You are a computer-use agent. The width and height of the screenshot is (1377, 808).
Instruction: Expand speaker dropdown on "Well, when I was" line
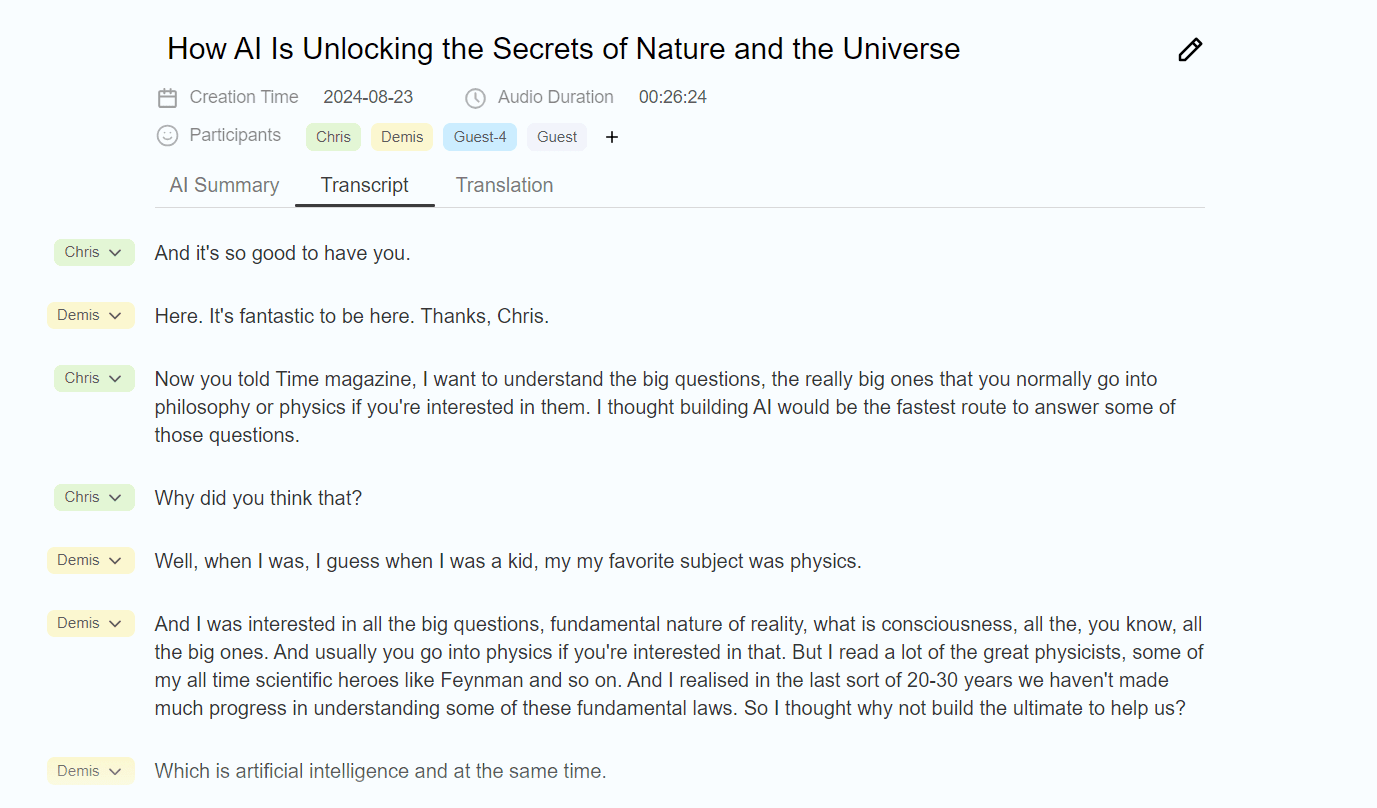(91, 561)
